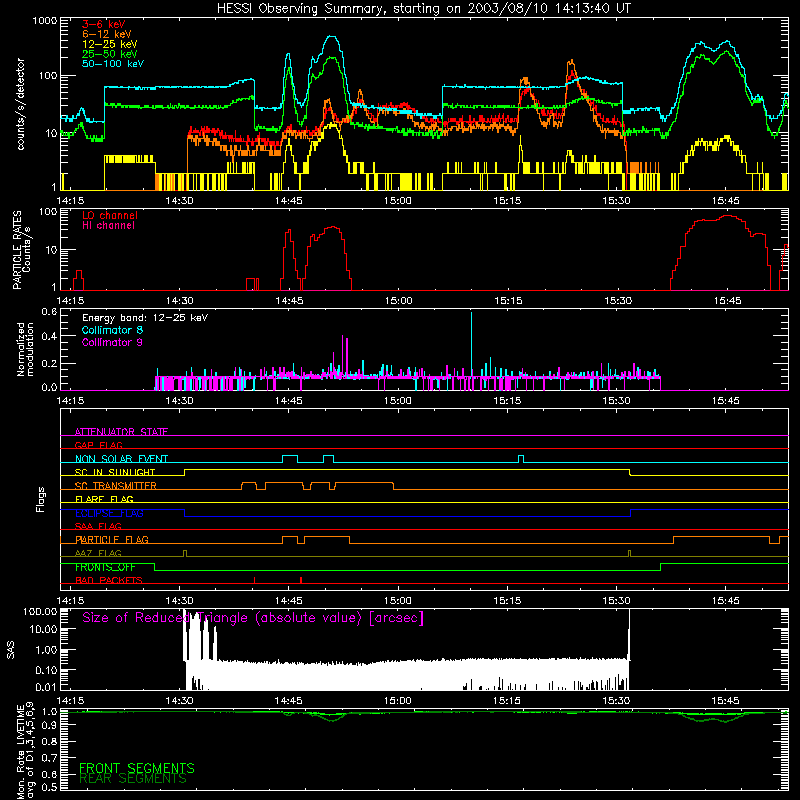Click the ECLIPSE FLAG label

pyautogui.click(x=109, y=513)
